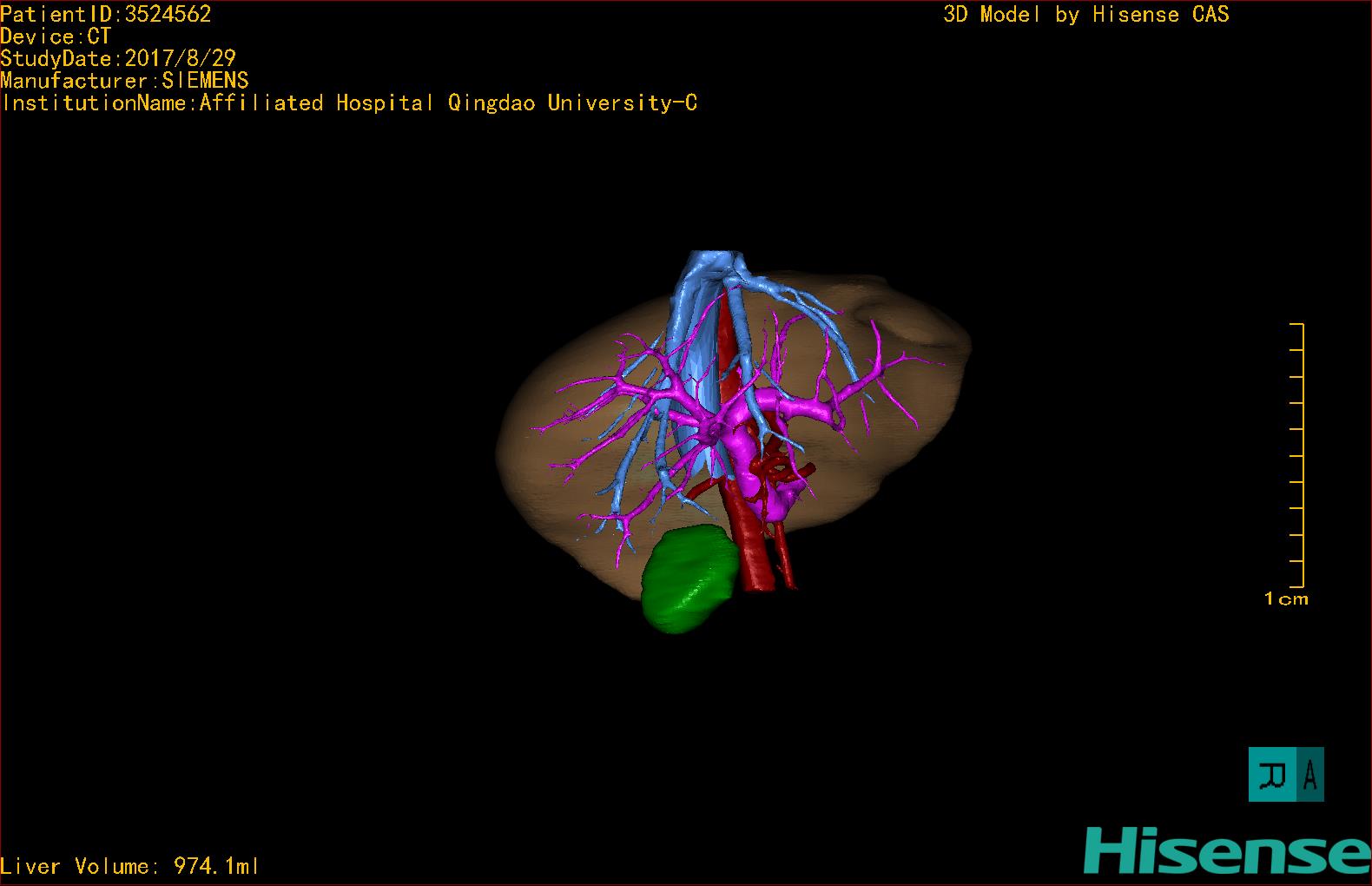This screenshot has width=1372, height=886.
Task: Click the orientation cube A face
Action: point(1310,774)
